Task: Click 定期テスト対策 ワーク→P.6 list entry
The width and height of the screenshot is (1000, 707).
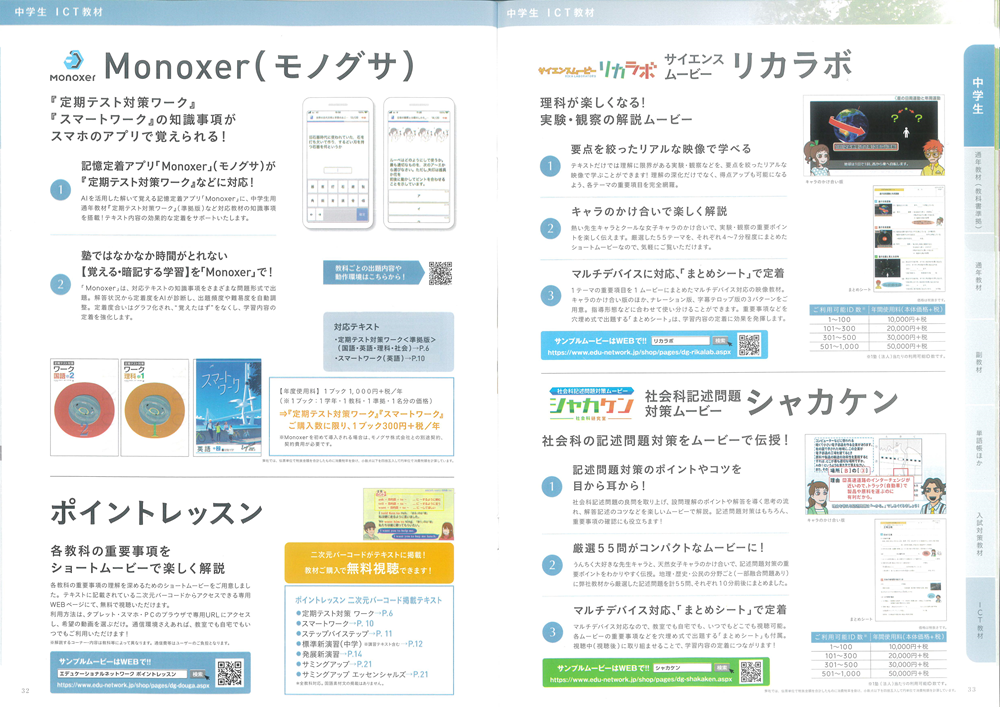Action: (344, 613)
